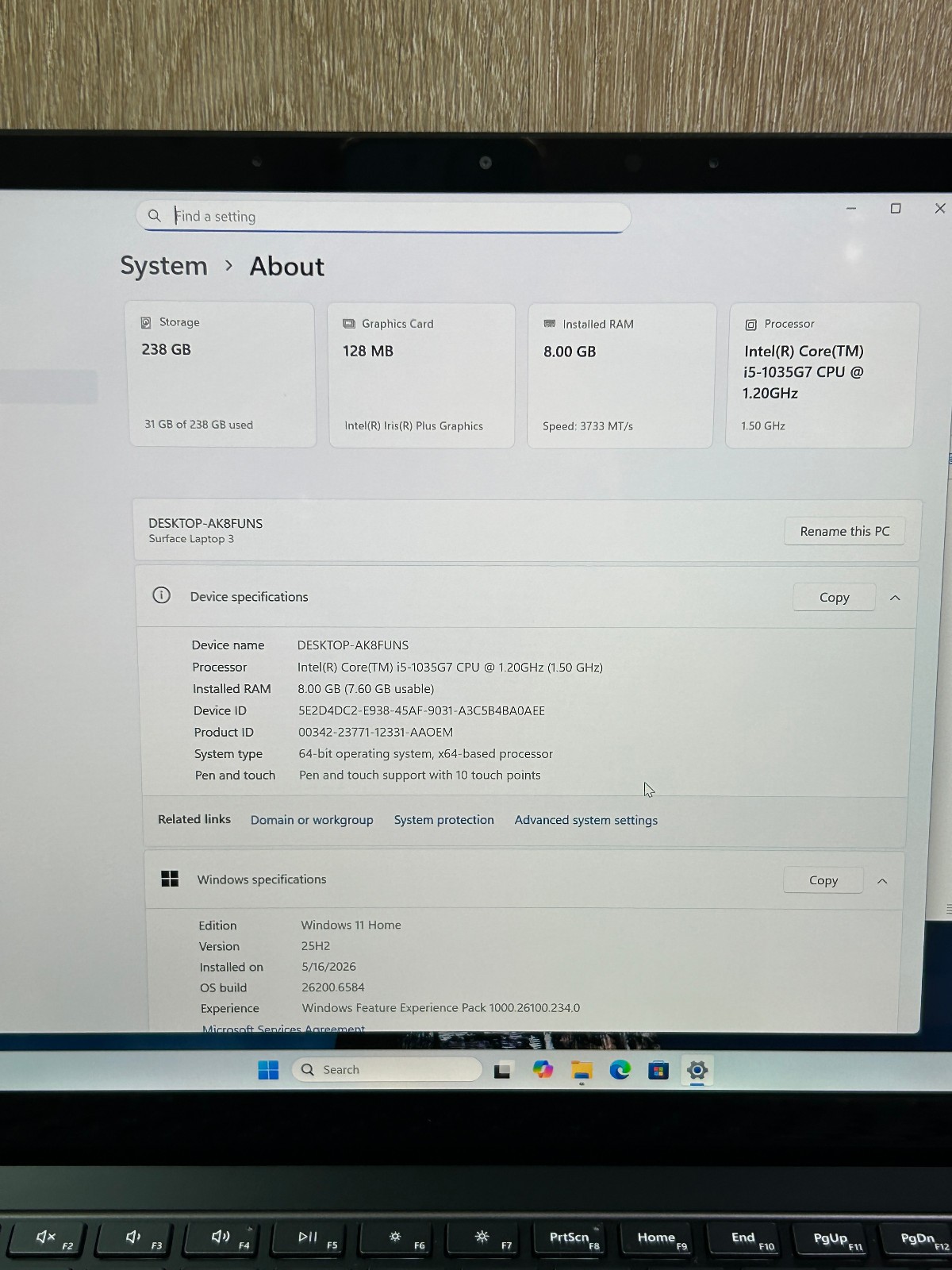This screenshot has height=1270, width=952.
Task: Open the Installed RAM 8.00 GB card
Action: tap(621, 375)
